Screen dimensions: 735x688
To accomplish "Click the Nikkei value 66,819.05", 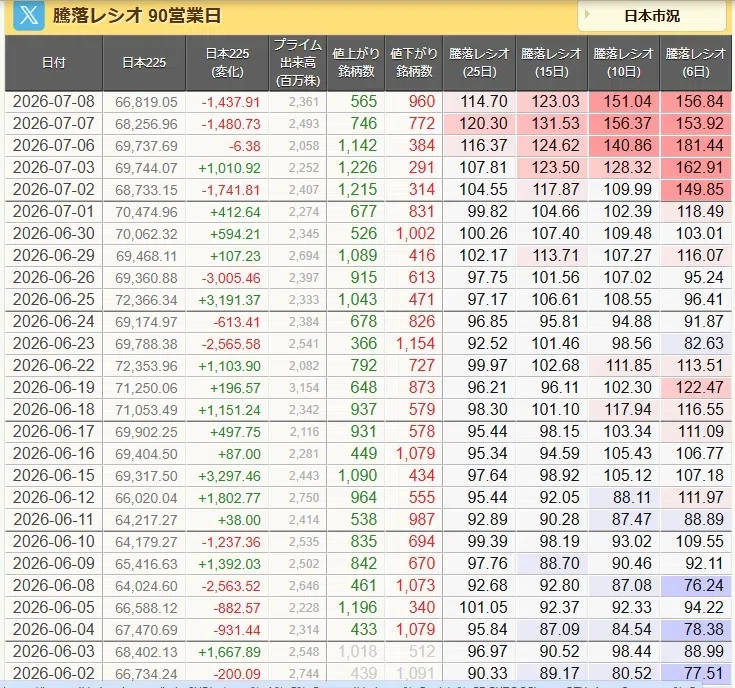I will coord(146,102).
